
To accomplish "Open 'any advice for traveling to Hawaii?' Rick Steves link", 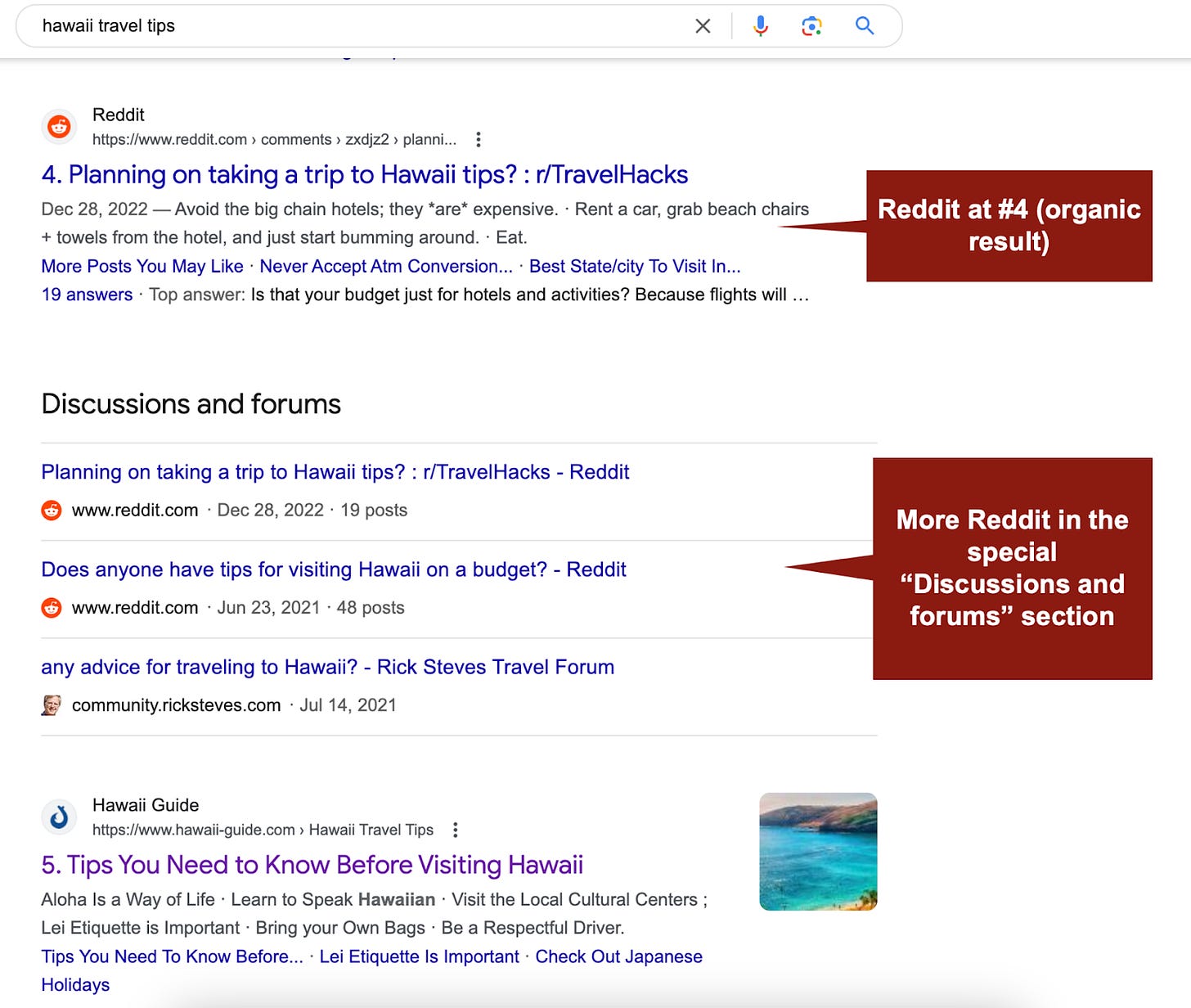I will point(328,667).
